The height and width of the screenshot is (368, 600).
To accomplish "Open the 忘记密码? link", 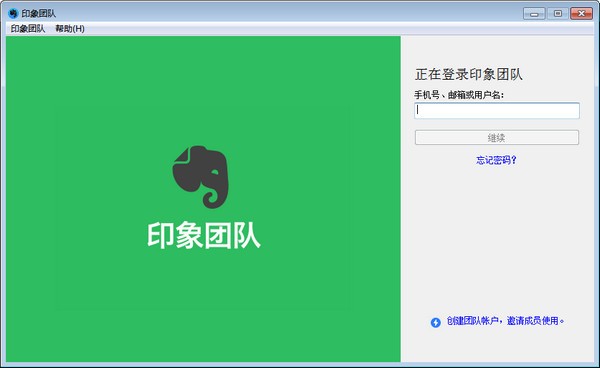I will [x=496, y=160].
